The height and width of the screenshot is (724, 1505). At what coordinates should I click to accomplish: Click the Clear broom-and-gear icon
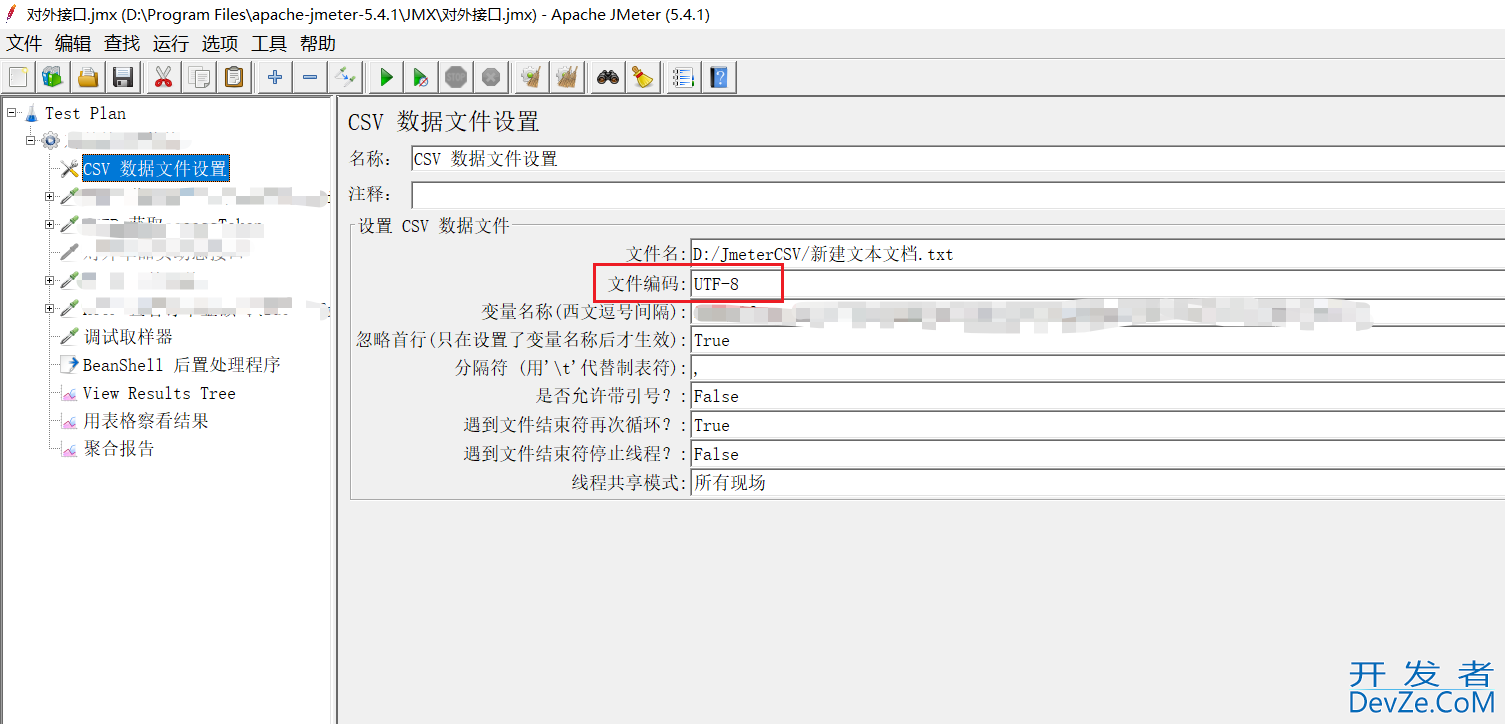pos(532,76)
